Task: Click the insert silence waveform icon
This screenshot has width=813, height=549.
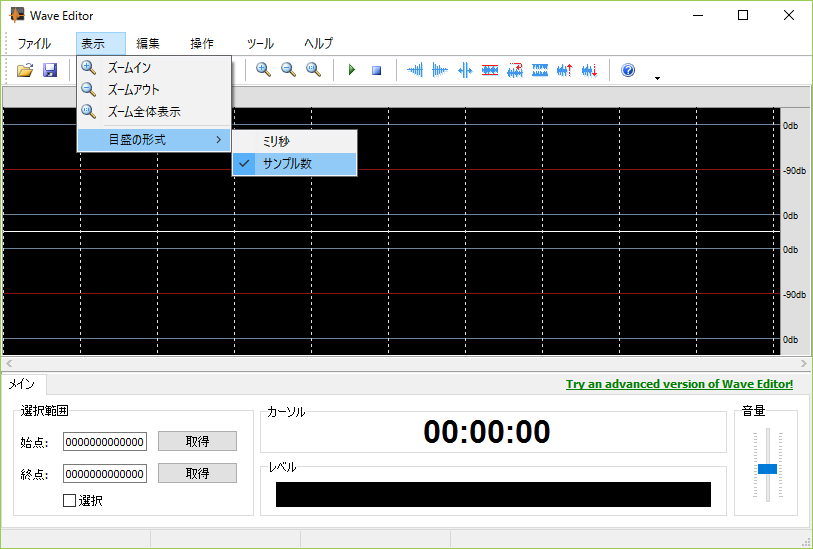Action: [465, 69]
